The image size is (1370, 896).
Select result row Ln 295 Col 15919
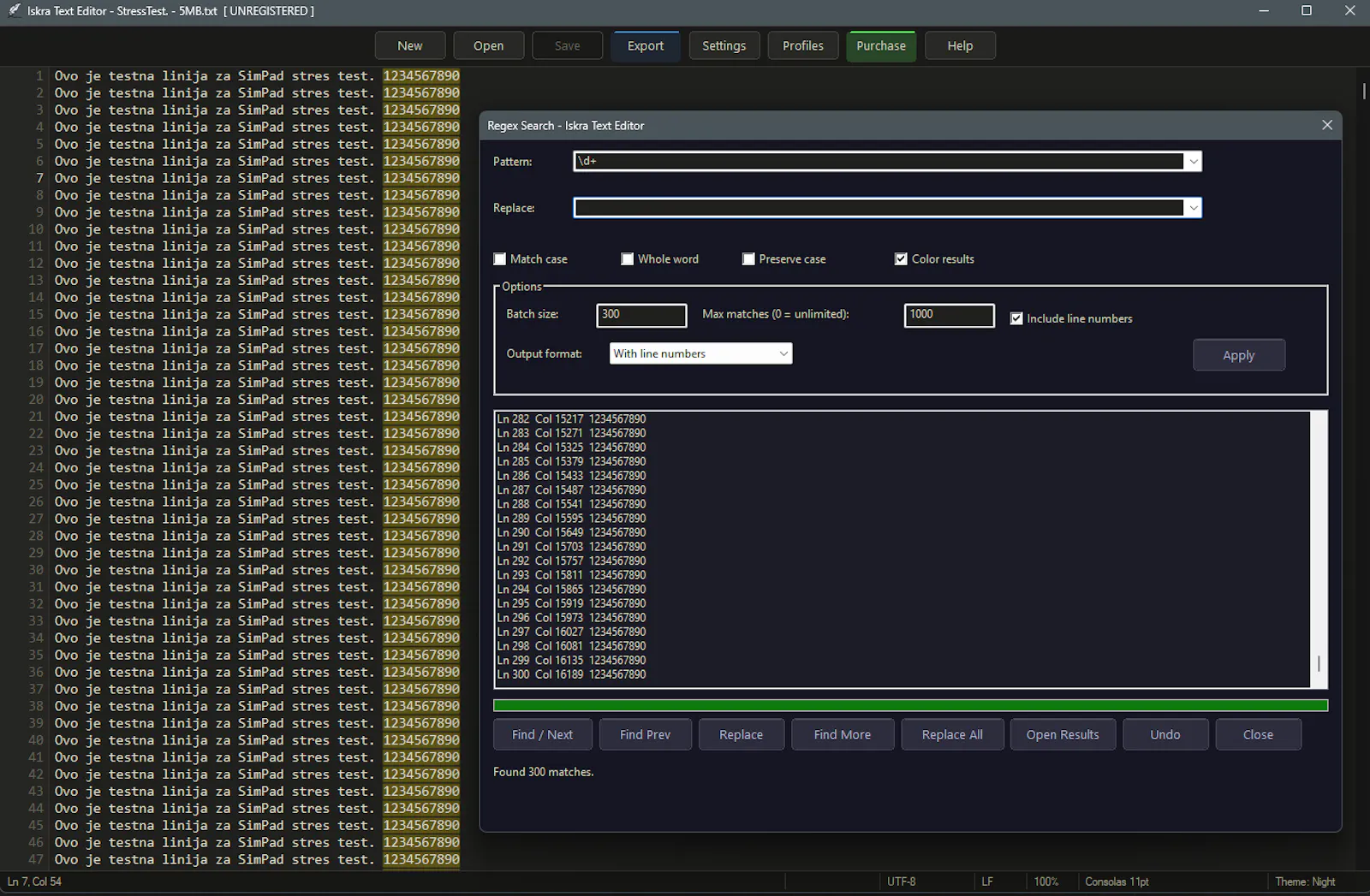pos(572,603)
